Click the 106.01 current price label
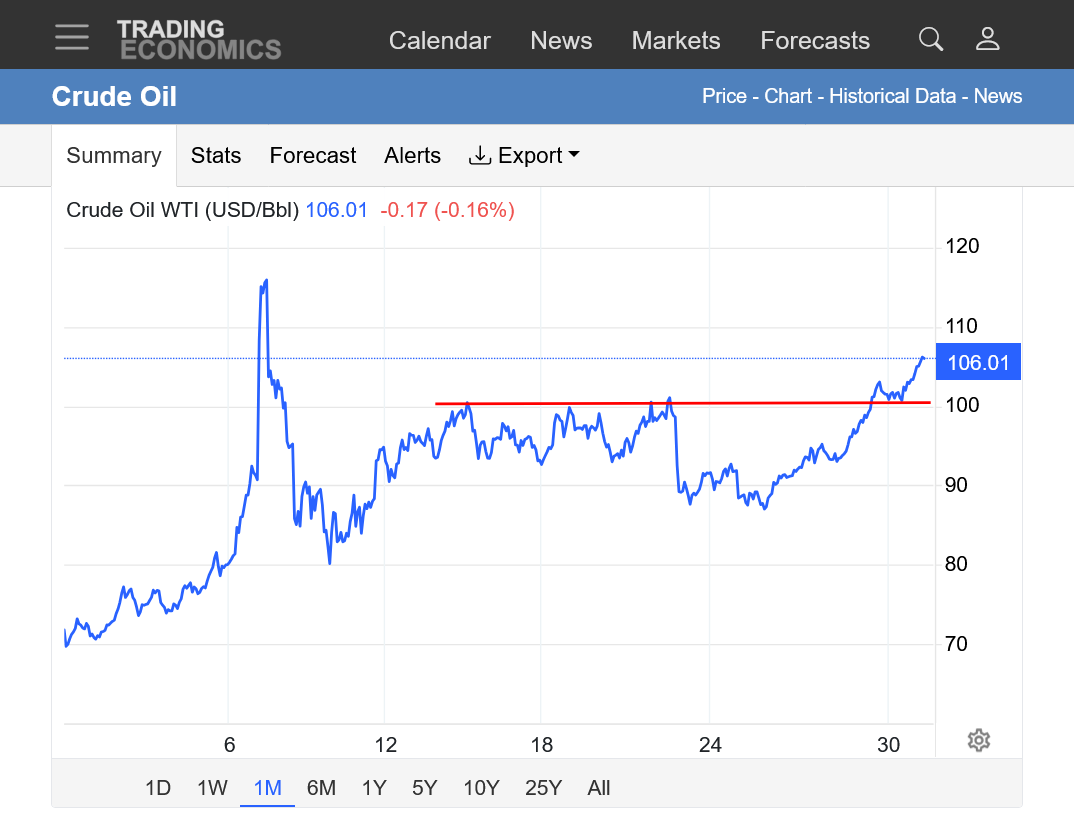This screenshot has width=1074, height=833. [978, 363]
